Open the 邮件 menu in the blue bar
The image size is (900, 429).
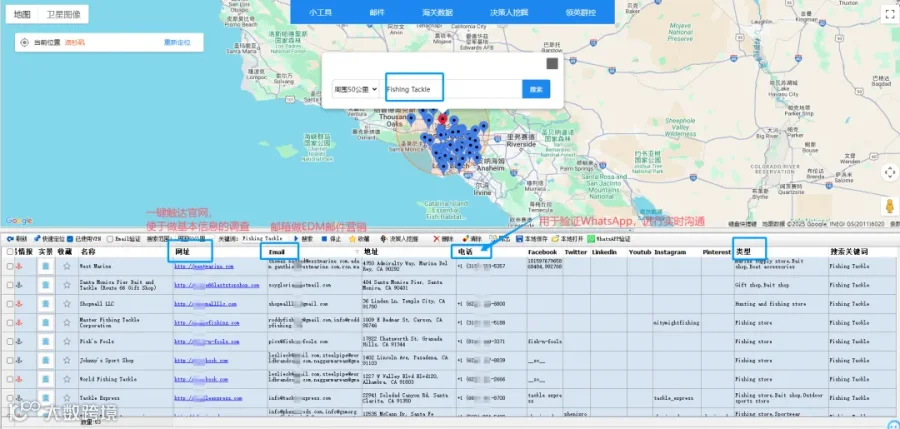(377, 12)
